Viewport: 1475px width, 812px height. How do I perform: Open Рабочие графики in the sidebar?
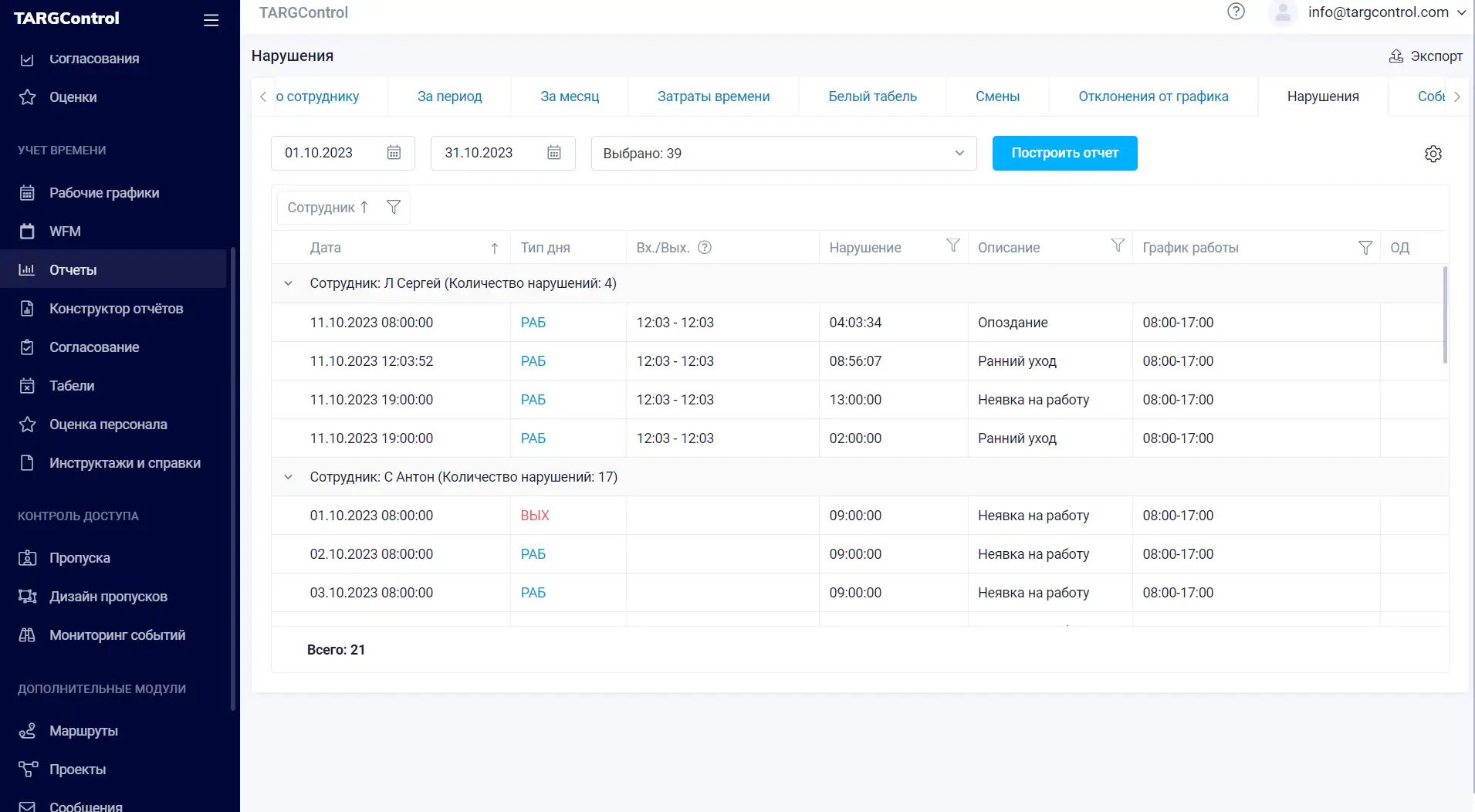(104, 193)
